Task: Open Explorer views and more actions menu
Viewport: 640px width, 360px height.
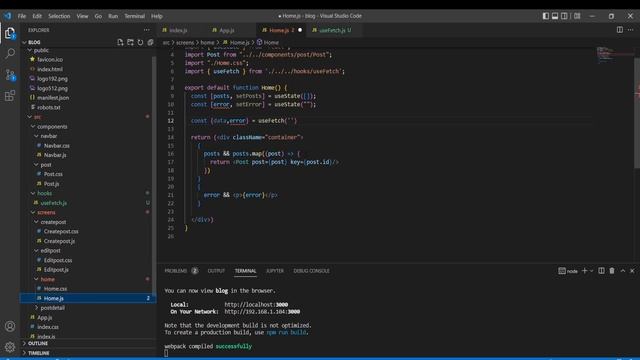Action: click(x=147, y=30)
